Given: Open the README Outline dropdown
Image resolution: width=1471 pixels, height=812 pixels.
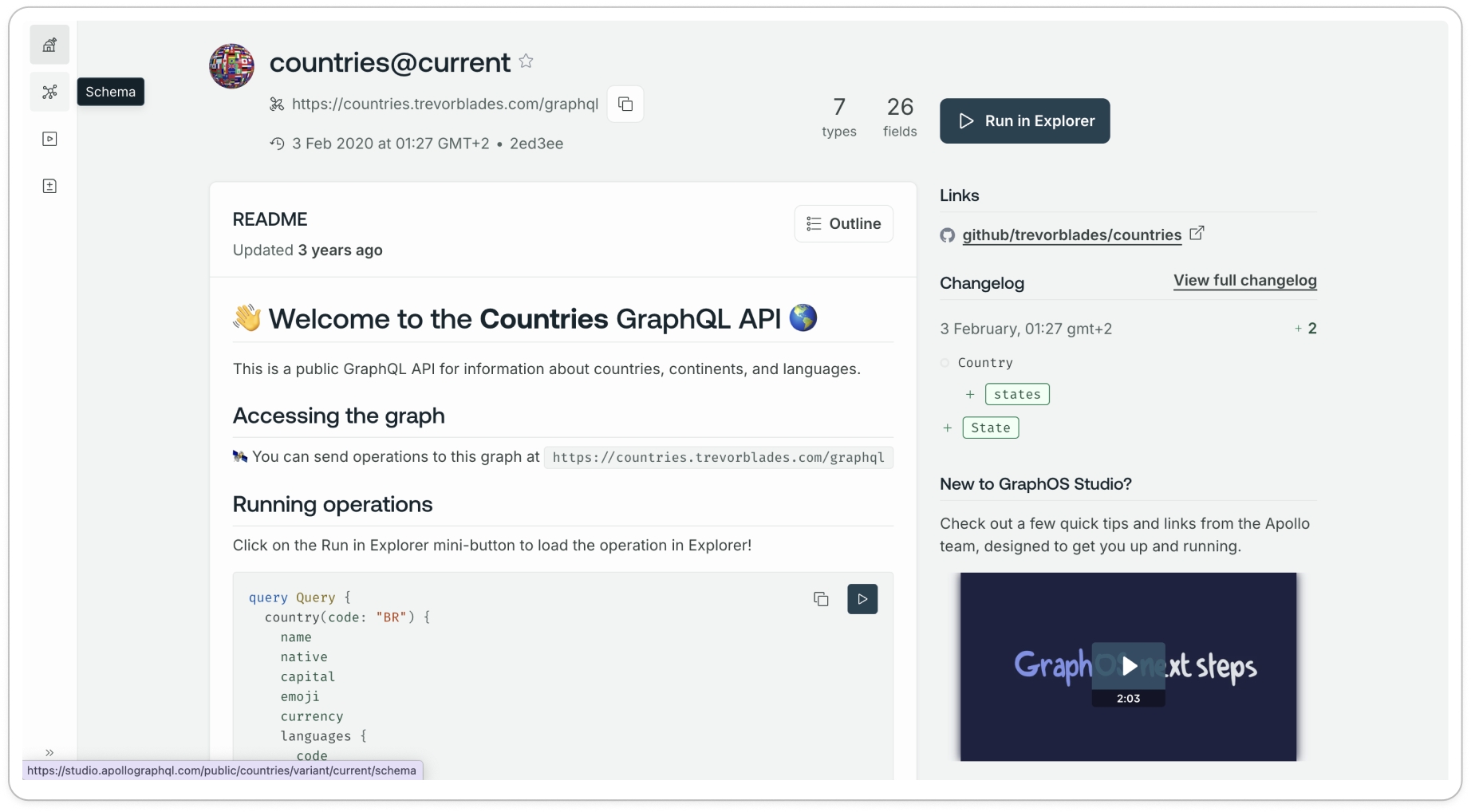Looking at the screenshot, I should [x=843, y=224].
